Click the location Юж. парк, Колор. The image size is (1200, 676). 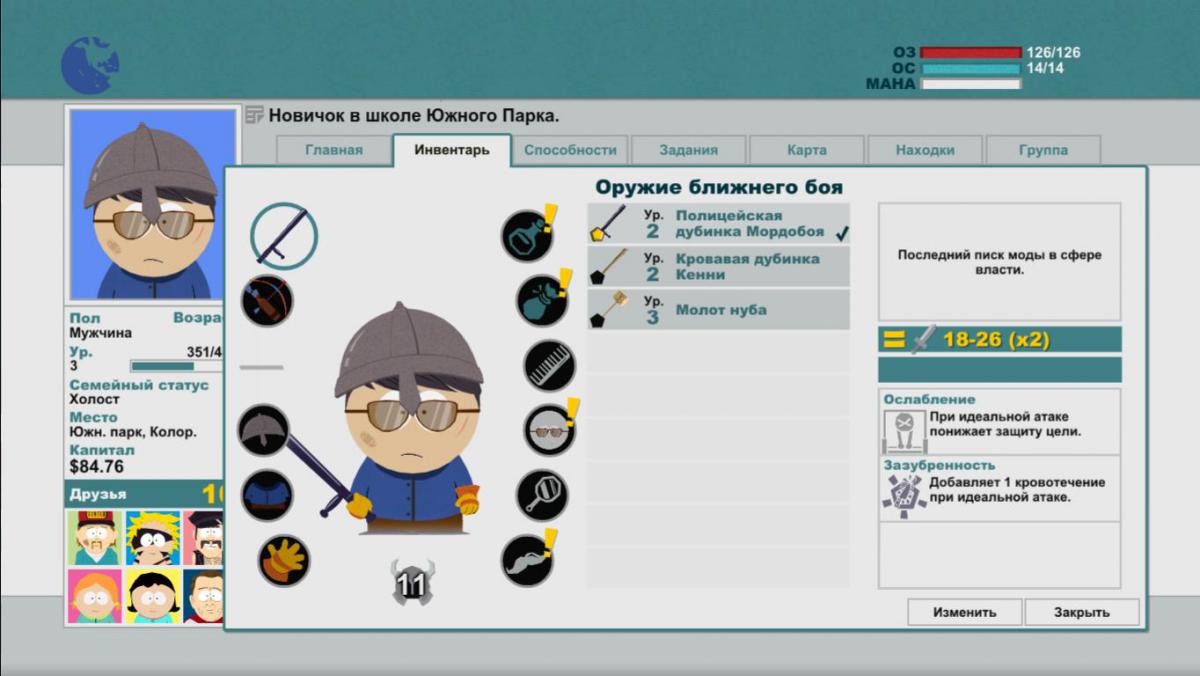133,432
